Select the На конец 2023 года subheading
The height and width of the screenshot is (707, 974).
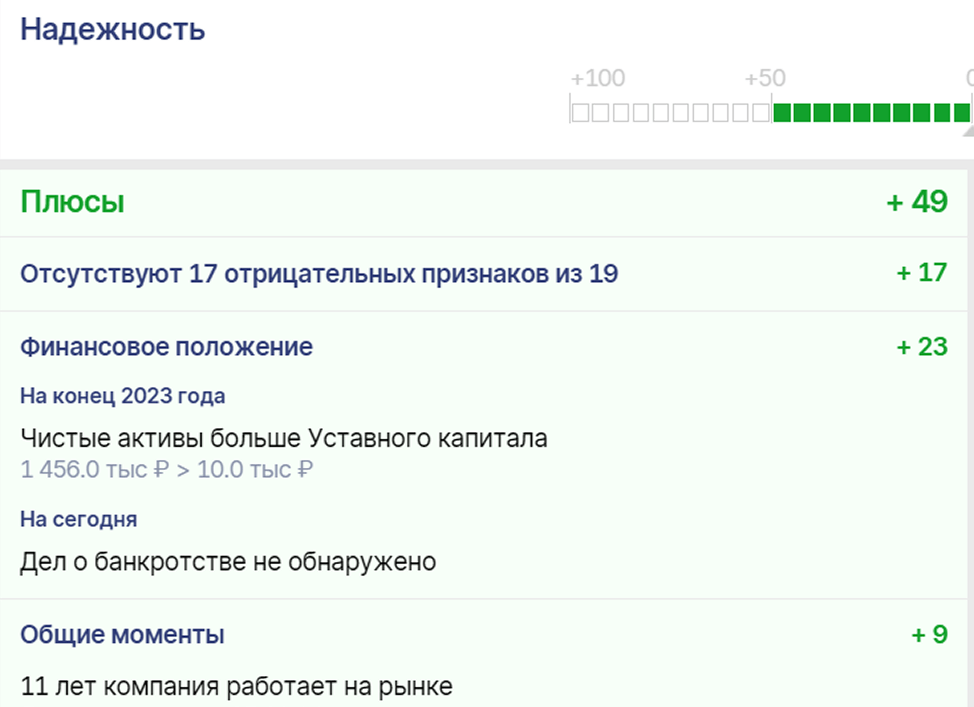[x=122, y=396]
